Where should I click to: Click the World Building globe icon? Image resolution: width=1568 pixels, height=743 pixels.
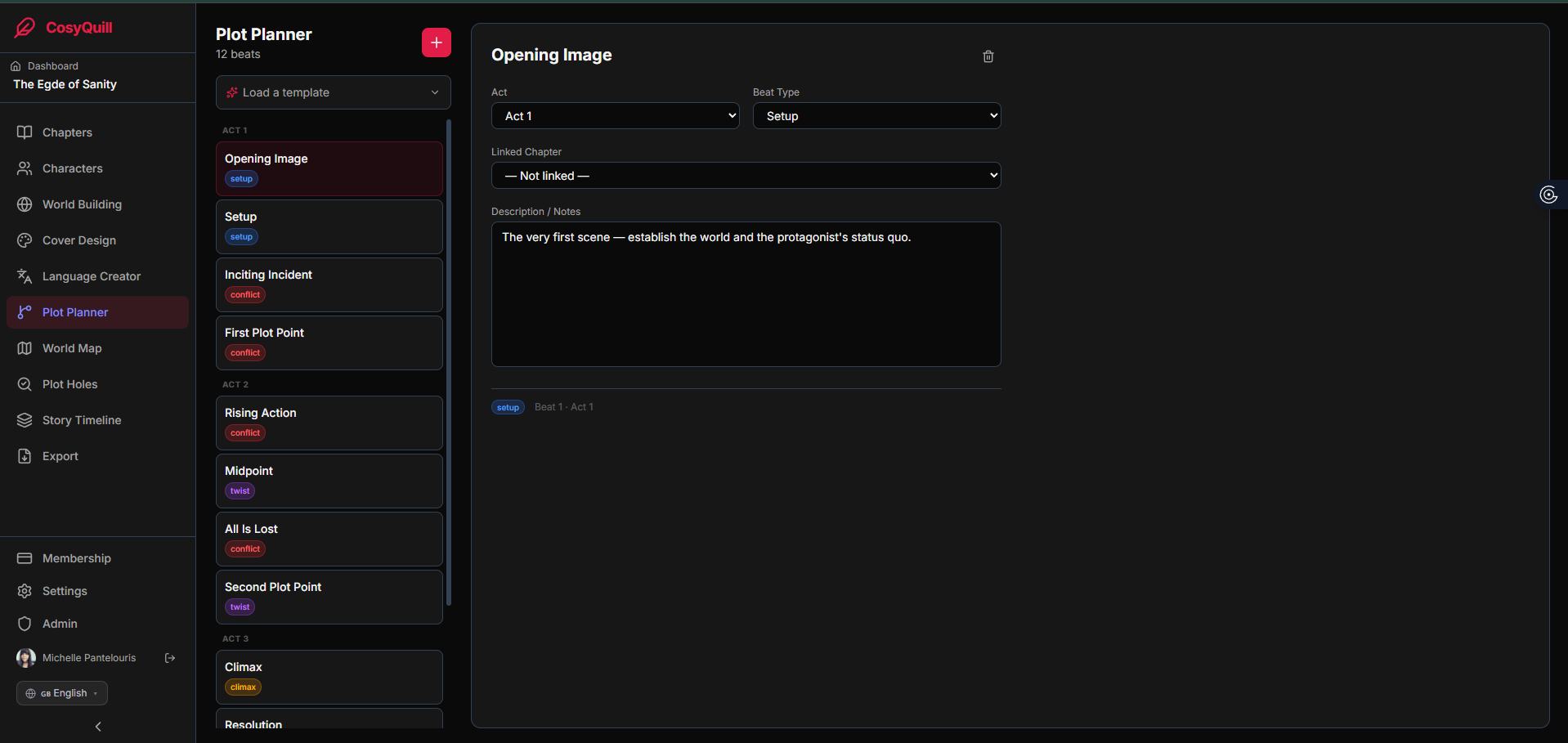click(x=25, y=204)
